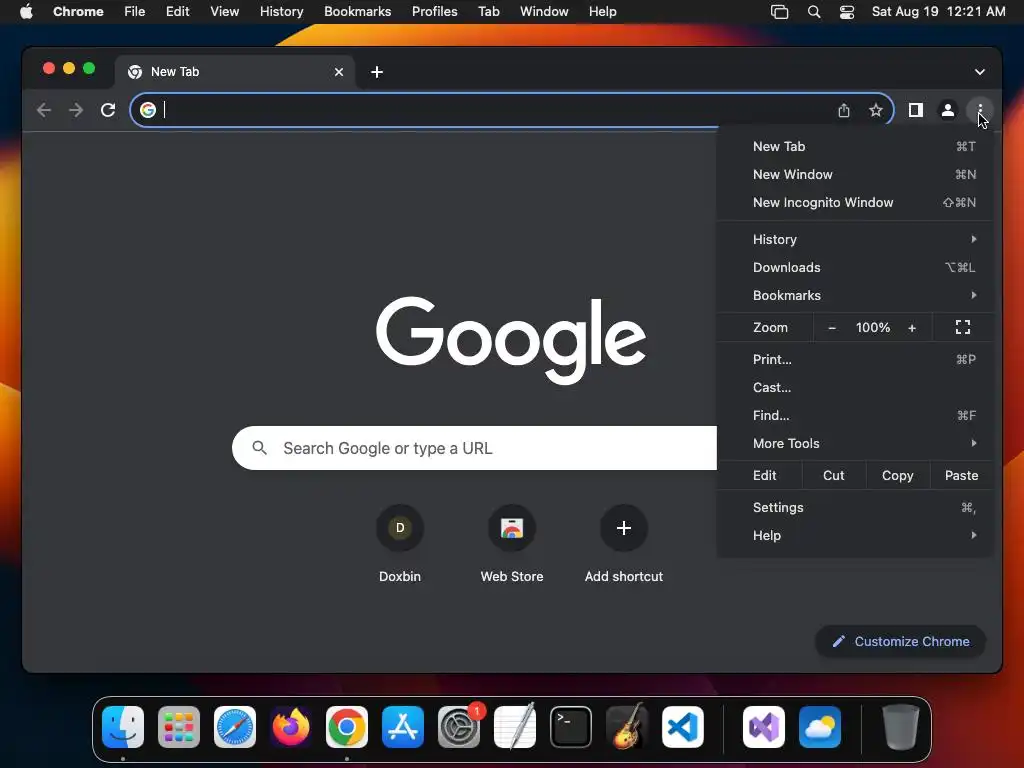Open the Tab menu in menu bar
This screenshot has height=768, width=1024.
[x=488, y=12]
